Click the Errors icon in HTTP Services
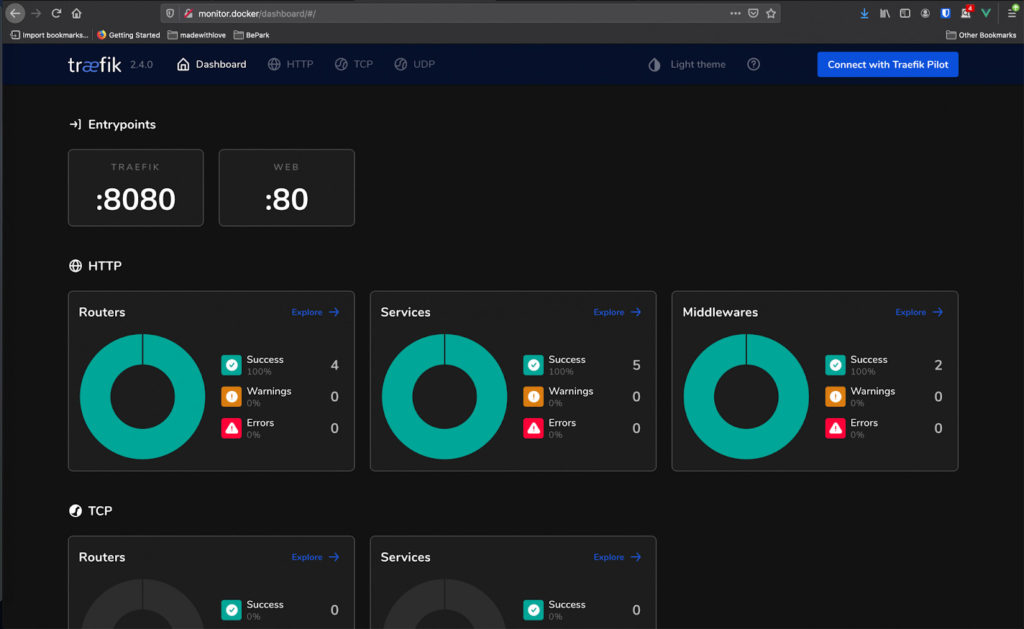Image resolution: width=1024 pixels, height=629 pixels. click(534, 428)
